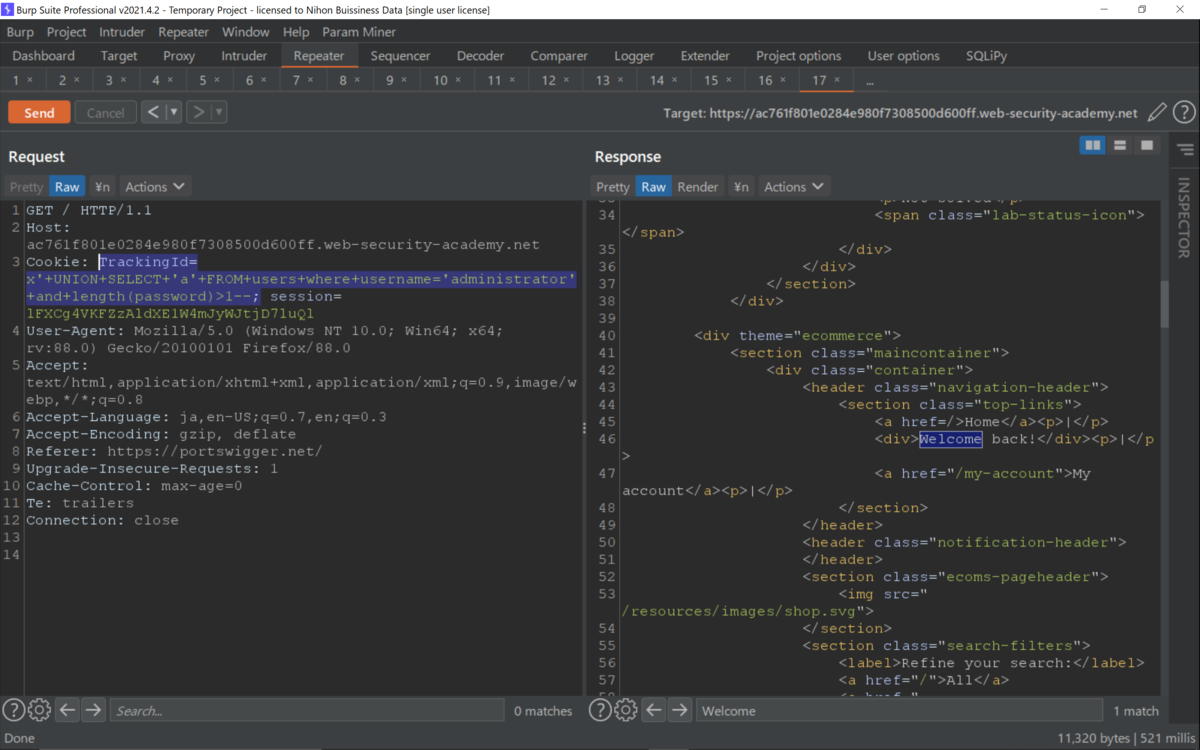
Task: Switch to the Decoder tab
Action: coord(481,56)
